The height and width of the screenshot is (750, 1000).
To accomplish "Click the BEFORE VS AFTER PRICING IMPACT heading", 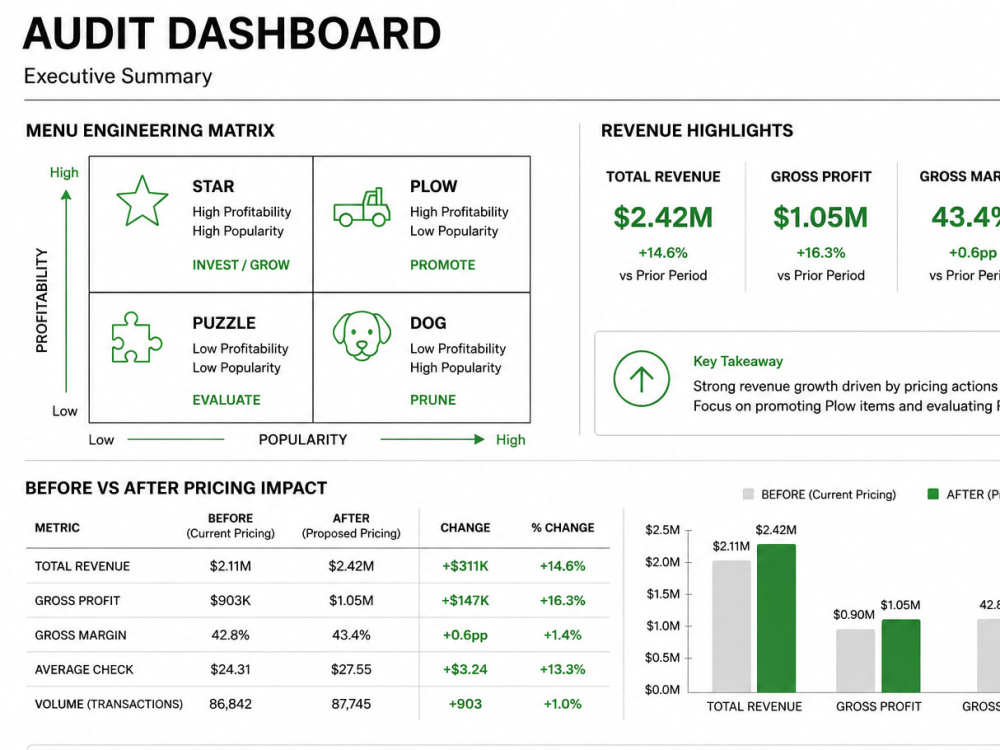I will click(x=176, y=488).
